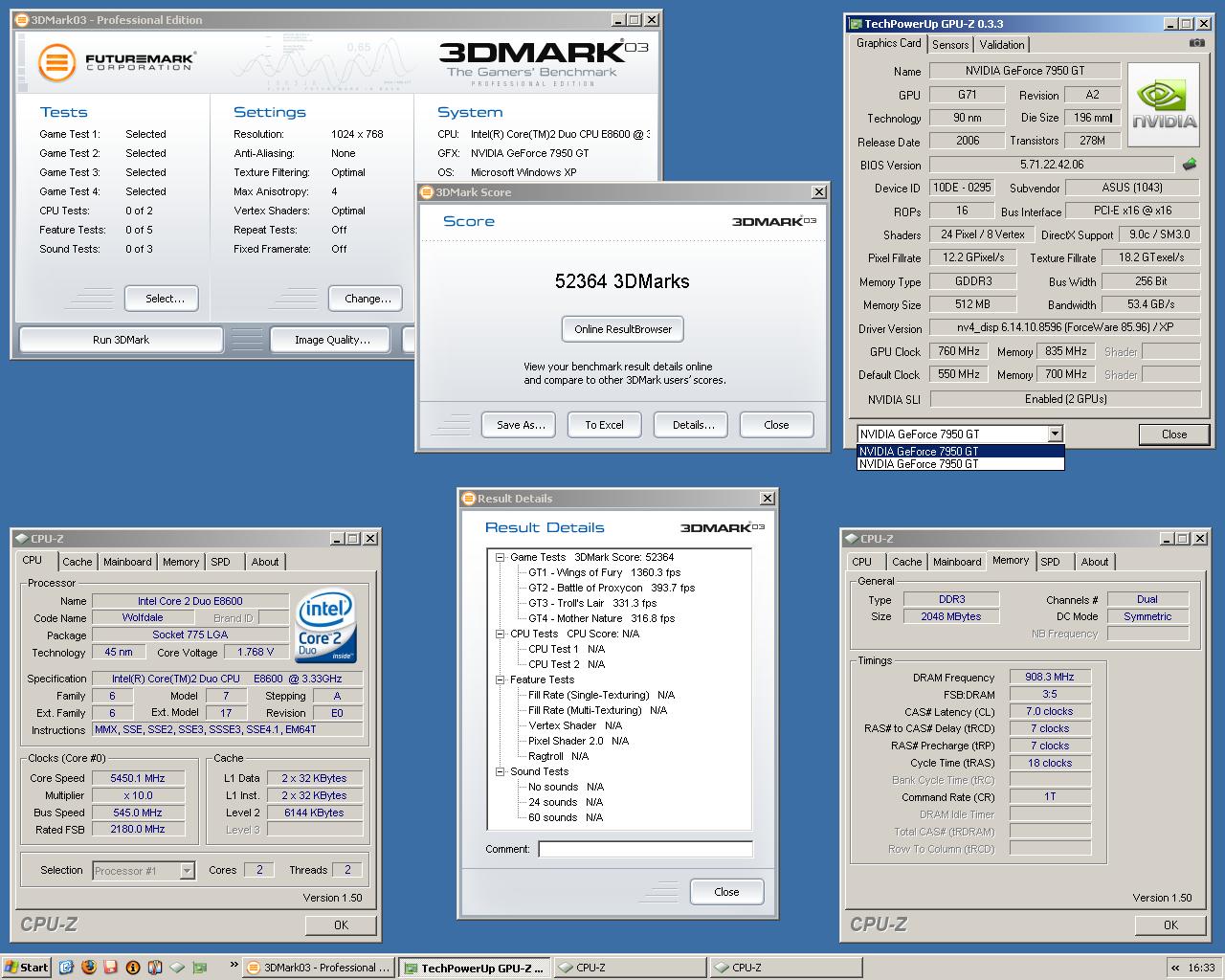Viewport: 1225px width, 980px height.
Task: Collapse the Feature Tests tree node
Action: 500,679
